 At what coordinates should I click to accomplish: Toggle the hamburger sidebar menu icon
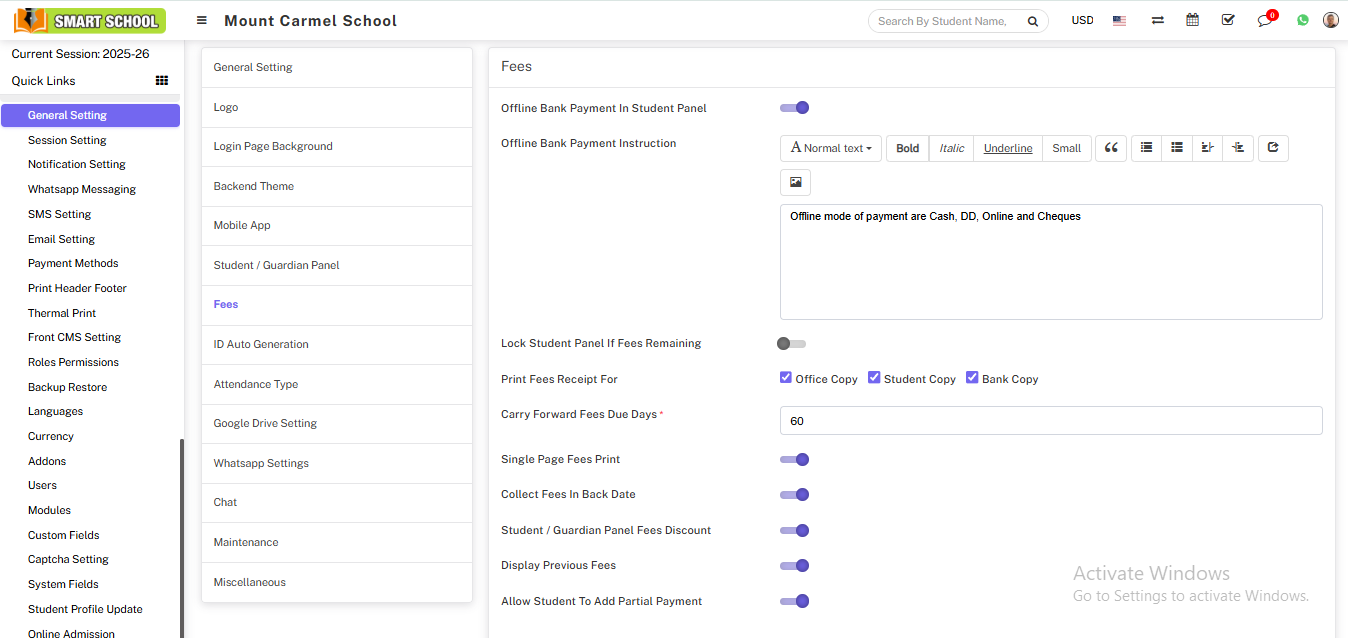pyautogui.click(x=202, y=21)
